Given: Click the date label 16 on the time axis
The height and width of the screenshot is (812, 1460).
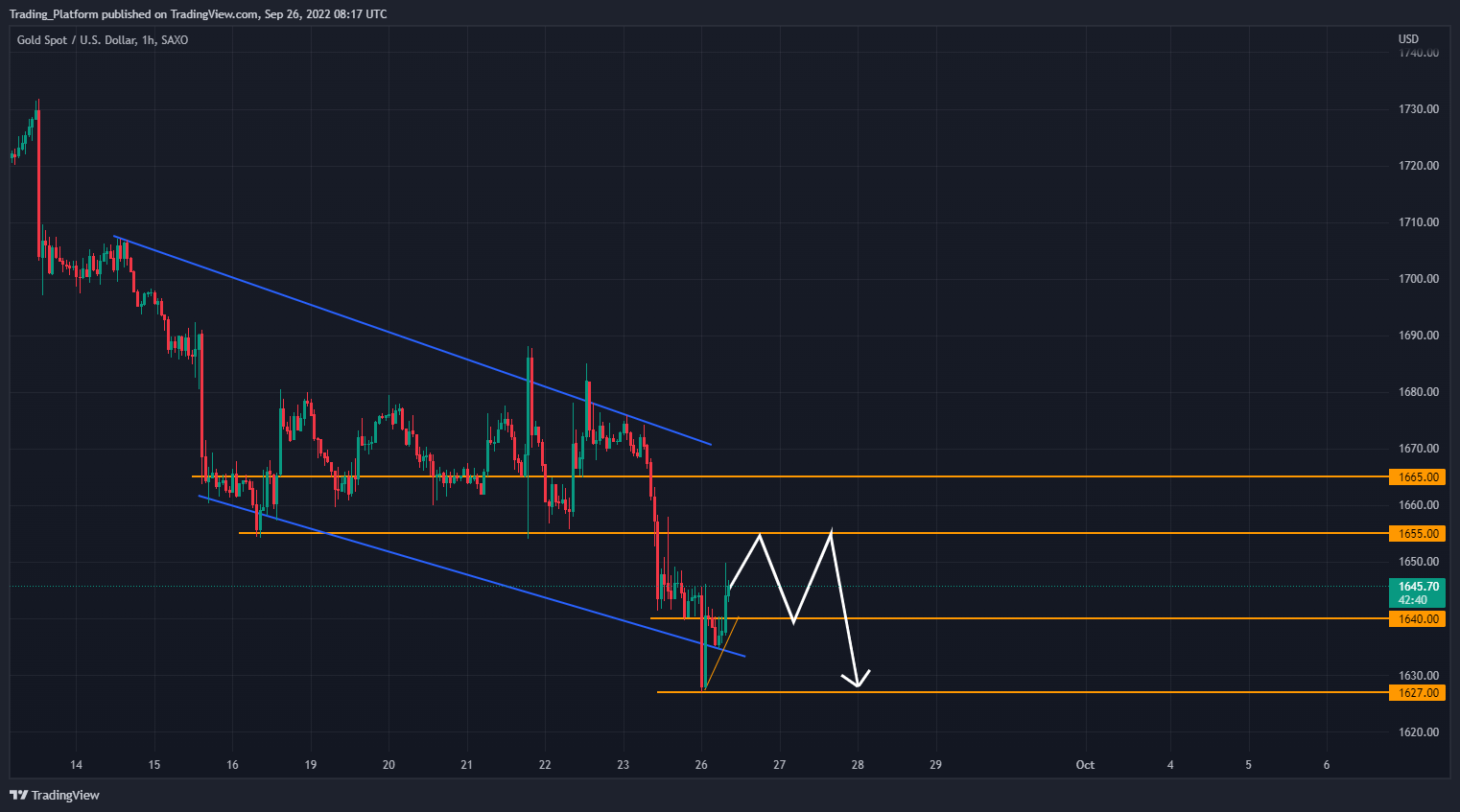Looking at the screenshot, I should [x=232, y=765].
